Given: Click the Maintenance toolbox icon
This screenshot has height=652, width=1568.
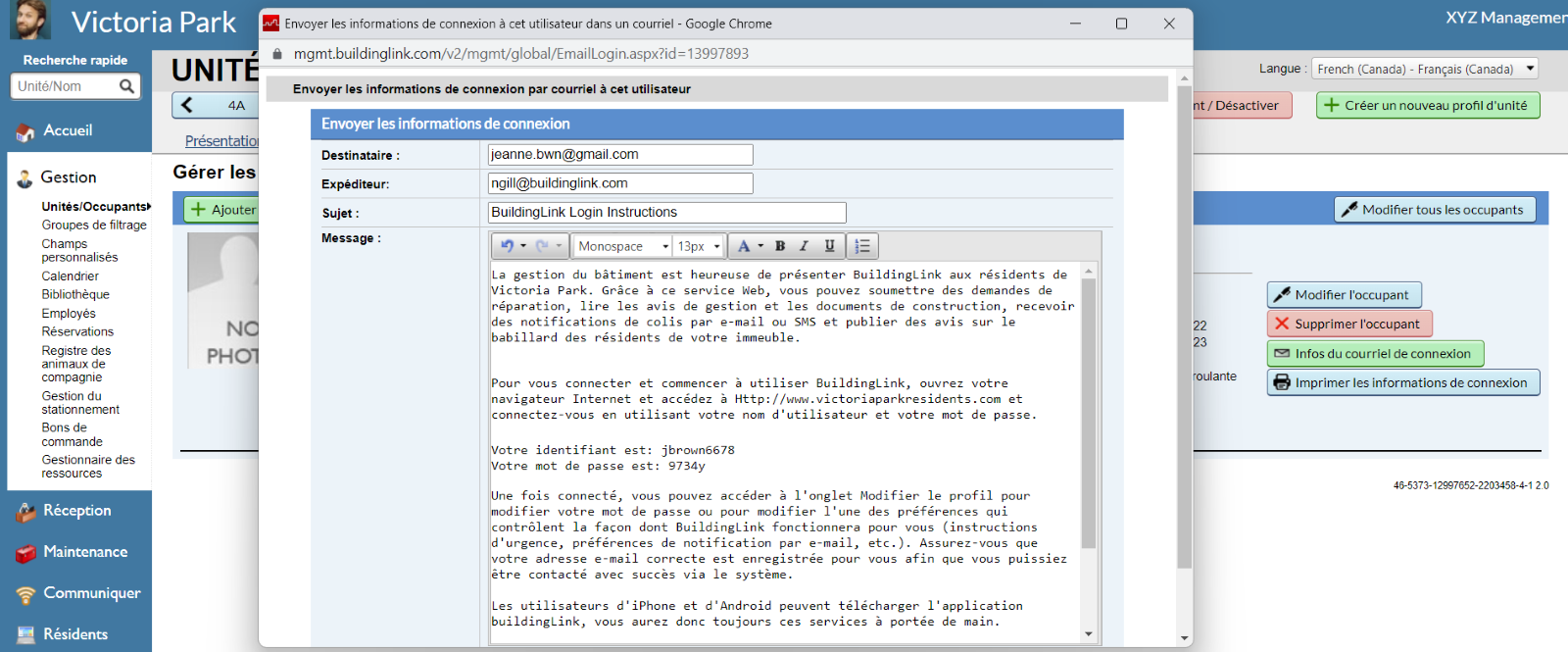Looking at the screenshot, I should click(x=25, y=554).
